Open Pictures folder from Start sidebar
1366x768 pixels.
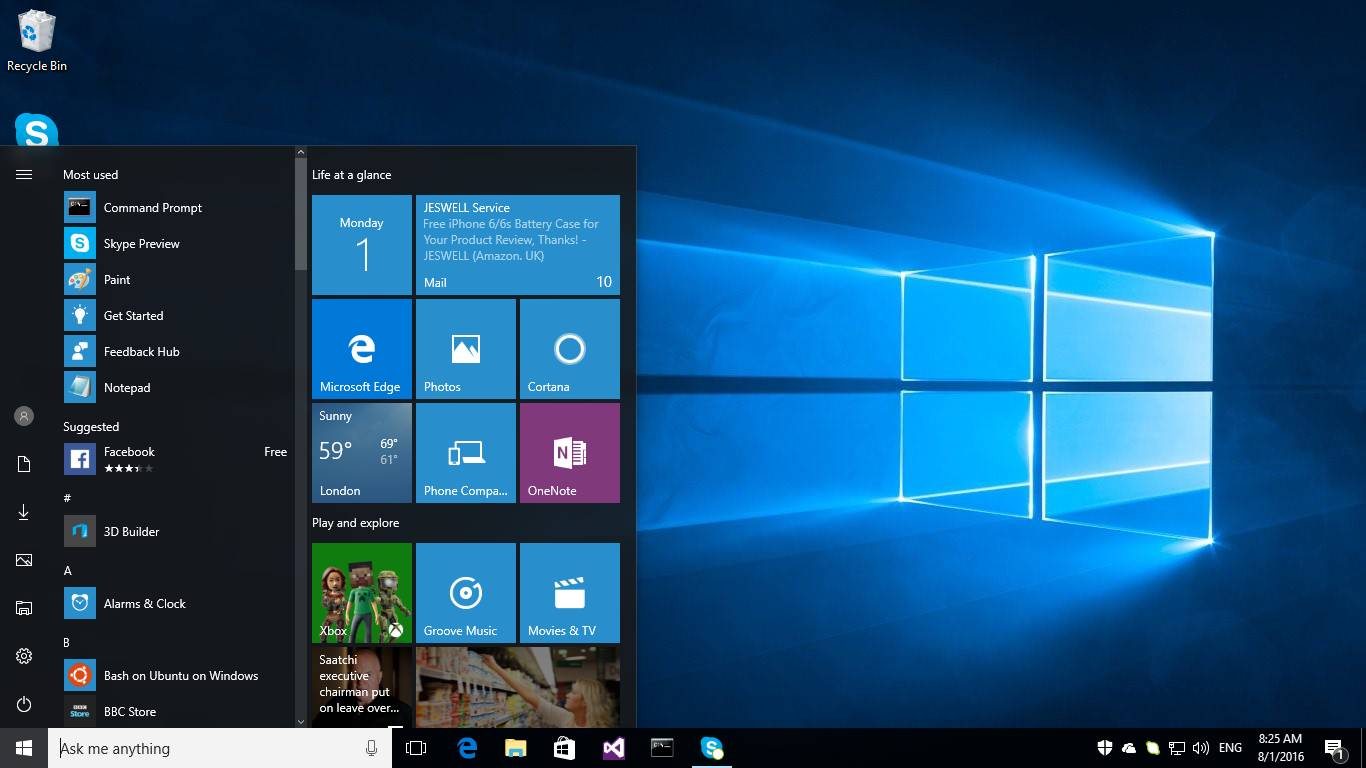point(24,560)
